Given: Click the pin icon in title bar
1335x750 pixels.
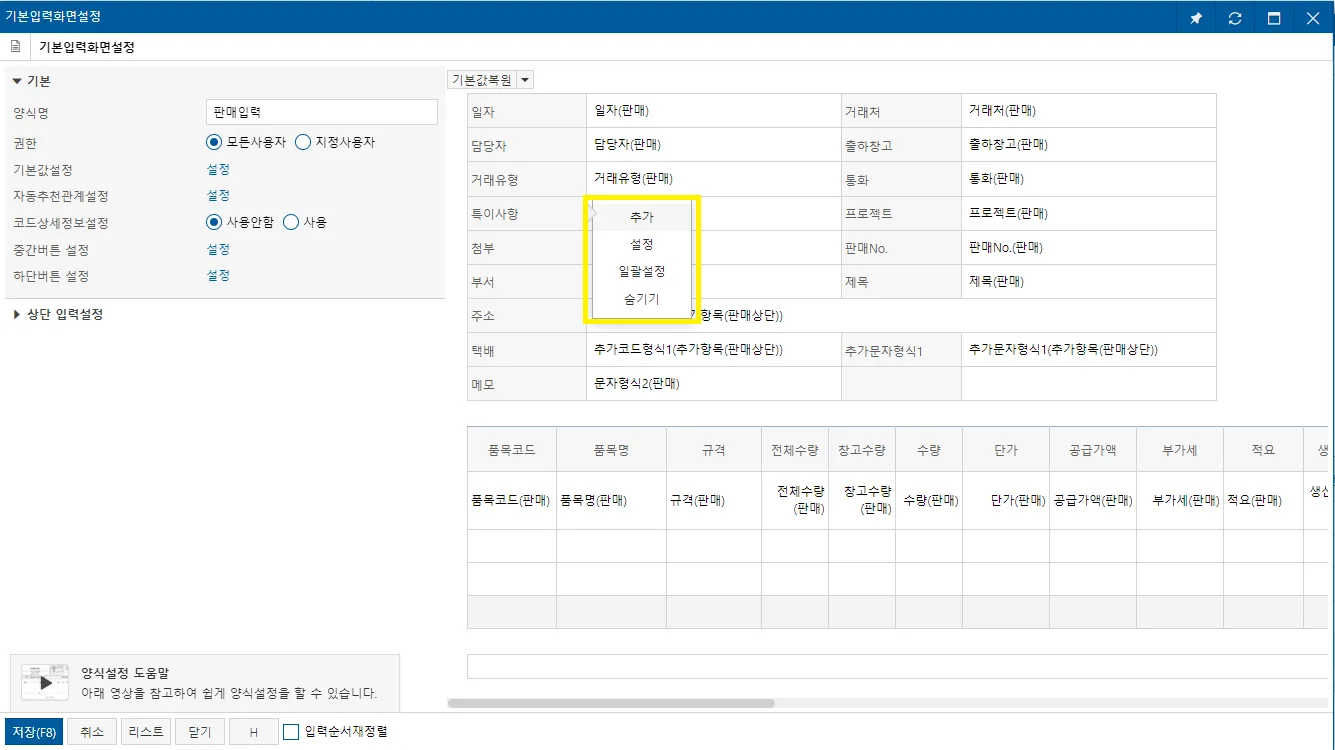Looking at the screenshot, I should pos(1196,18).
